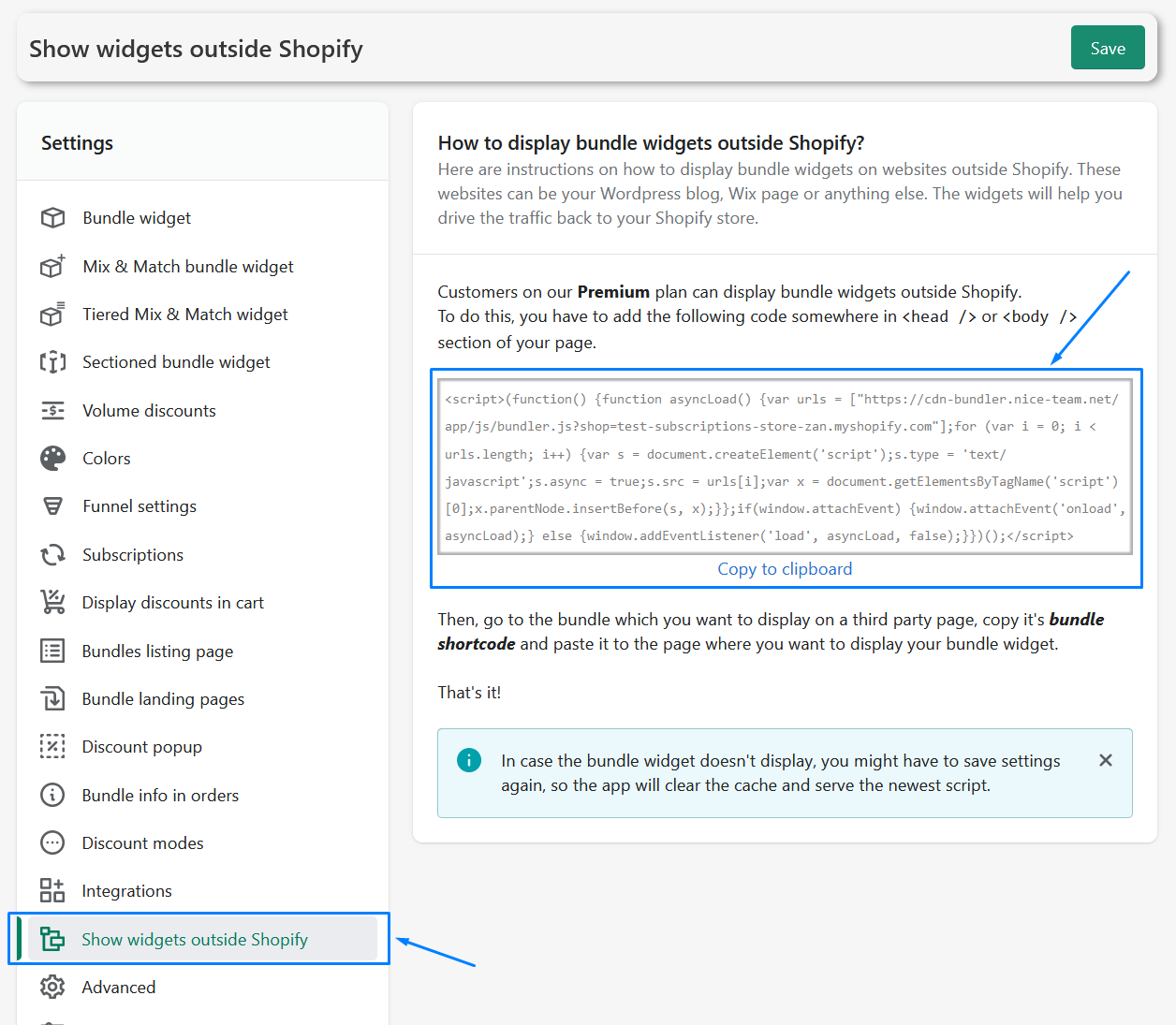Click the Volume discounts dollar icon
1176x1025 pixels.
click(x=52, y=410)
